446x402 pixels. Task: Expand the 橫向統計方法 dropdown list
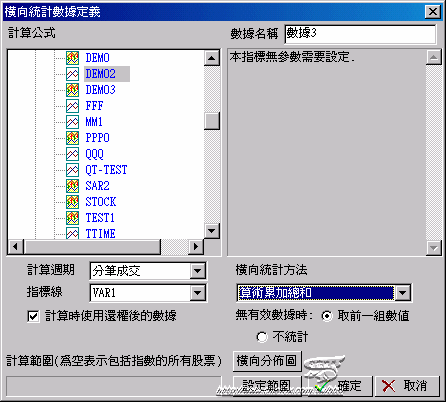tap(403, 293)
